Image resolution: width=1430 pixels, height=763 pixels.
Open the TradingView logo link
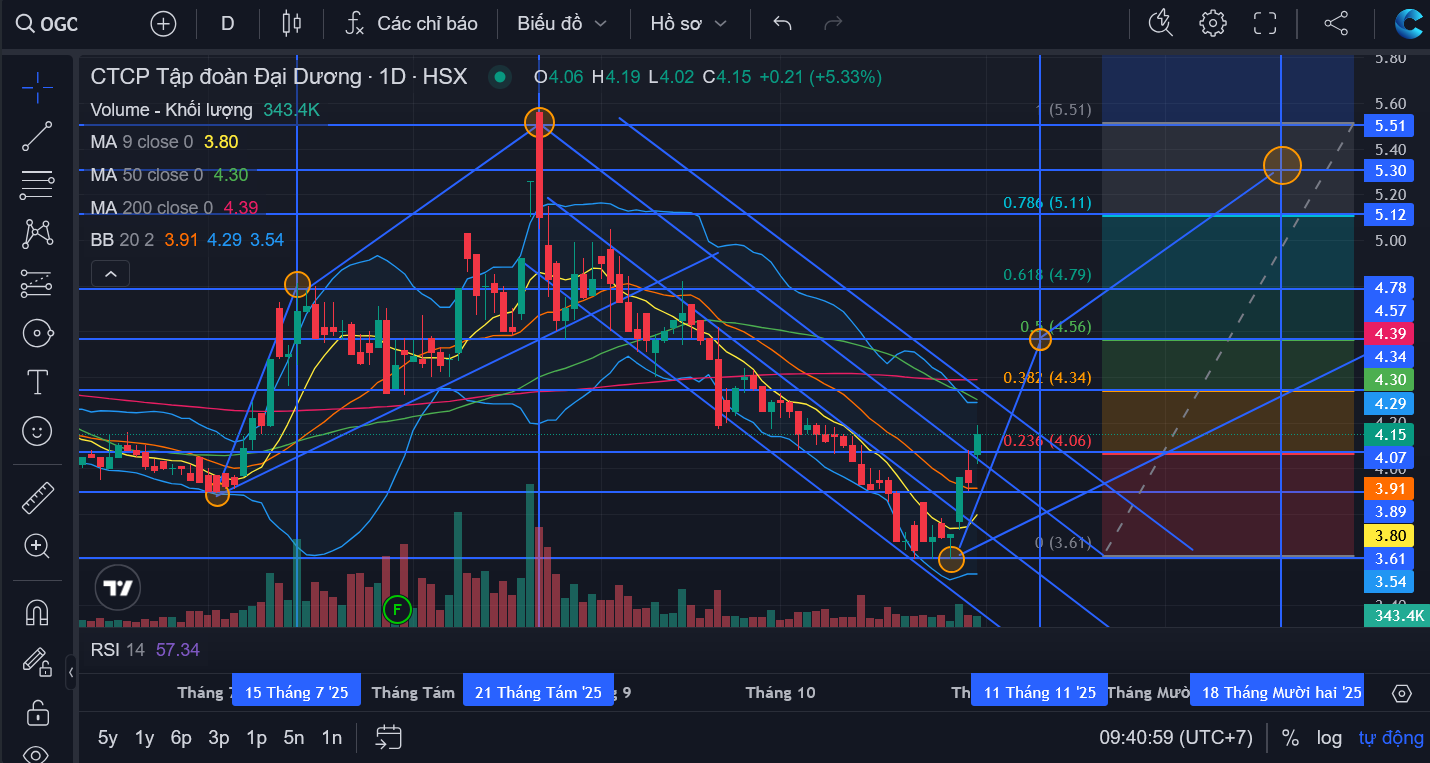(118, 588)
